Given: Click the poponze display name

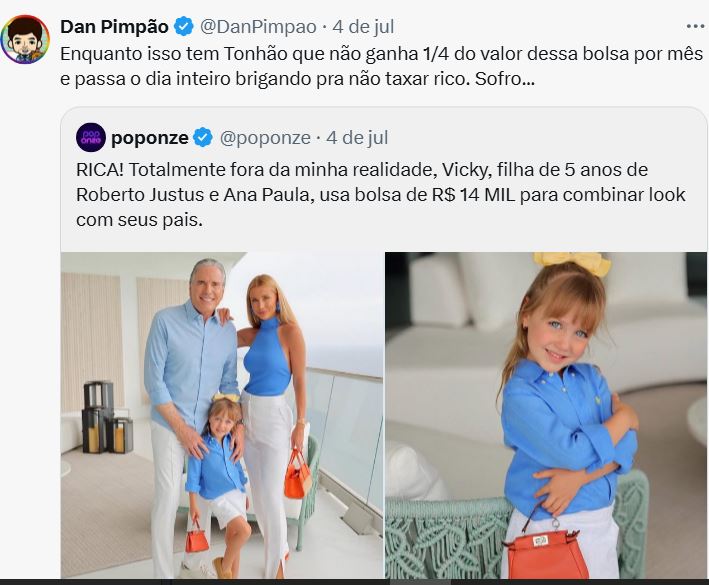Looking at the screenshot, I should point(150,136).
